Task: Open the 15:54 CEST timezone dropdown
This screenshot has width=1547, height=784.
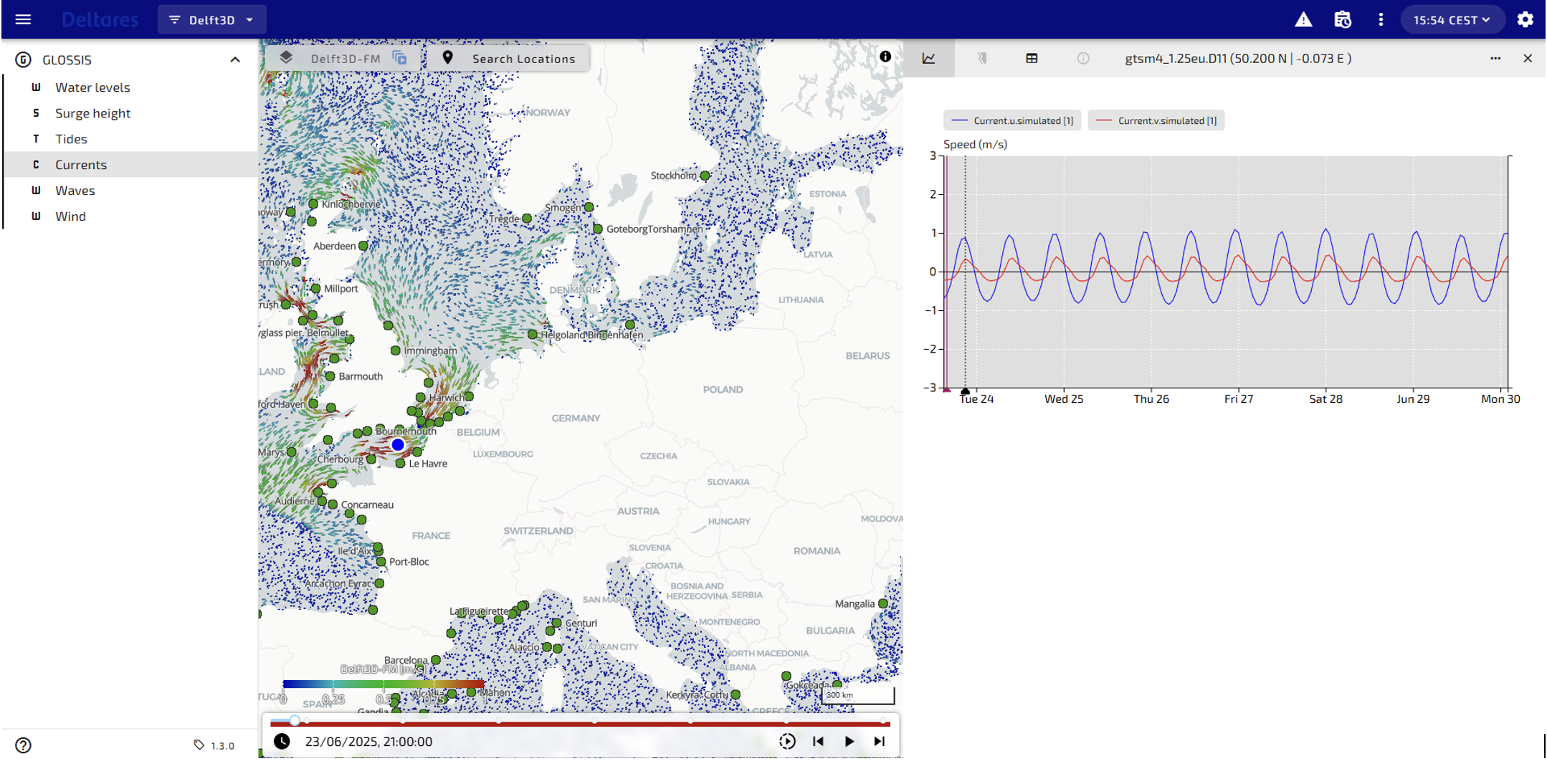Action: [1451, 20]
